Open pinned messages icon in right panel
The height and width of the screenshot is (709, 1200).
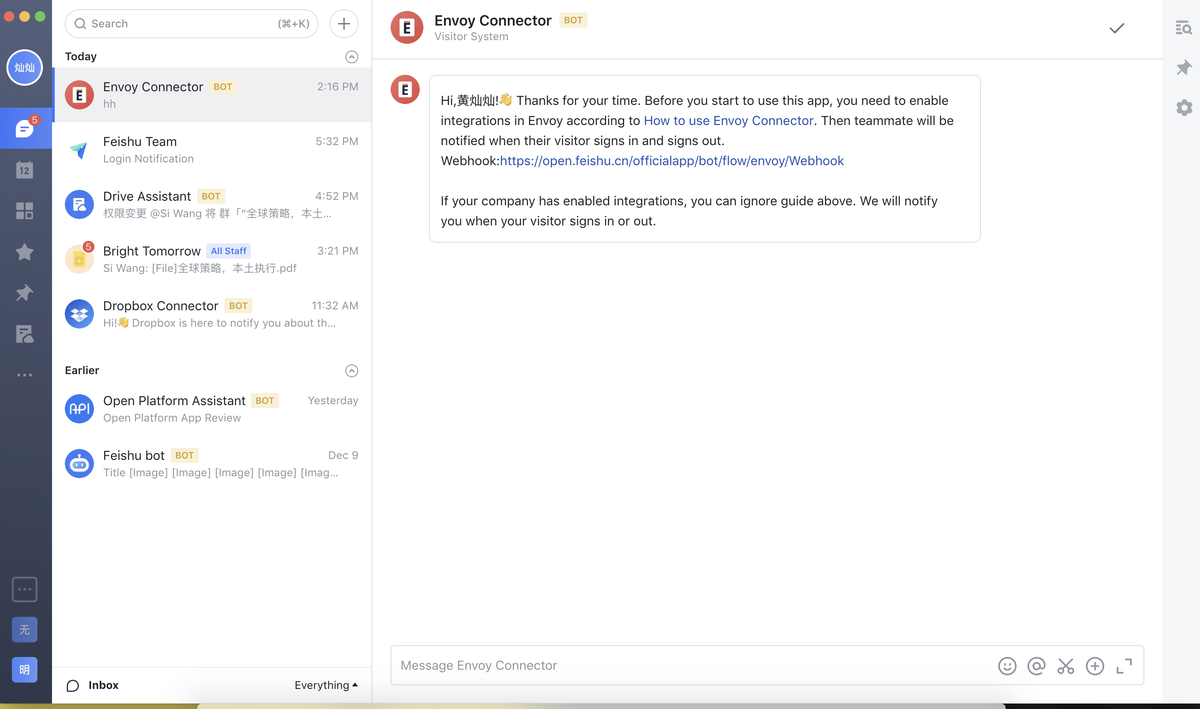point(1184,68)
